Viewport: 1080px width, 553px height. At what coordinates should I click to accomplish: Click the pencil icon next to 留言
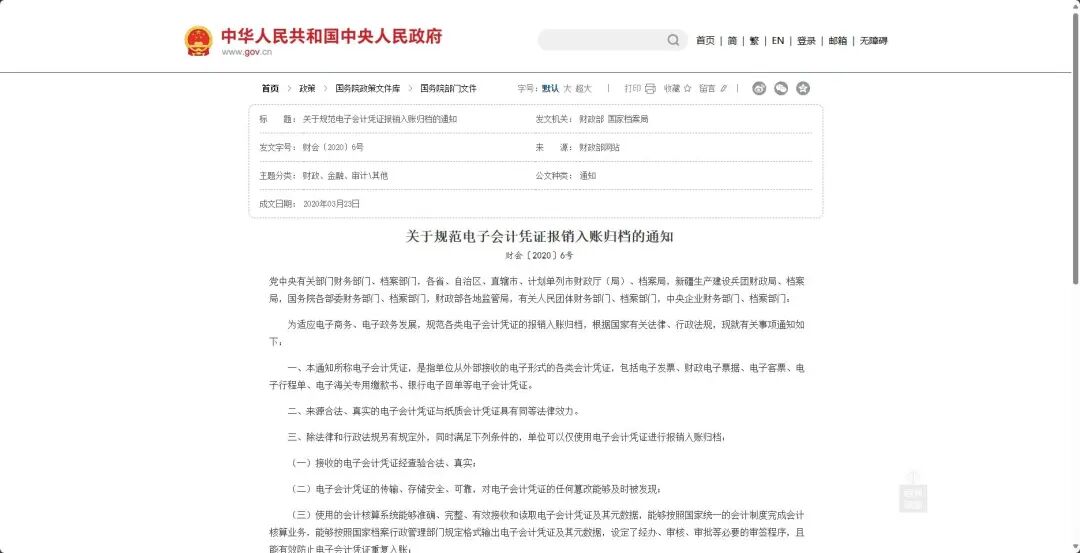(x=723, y=88)
